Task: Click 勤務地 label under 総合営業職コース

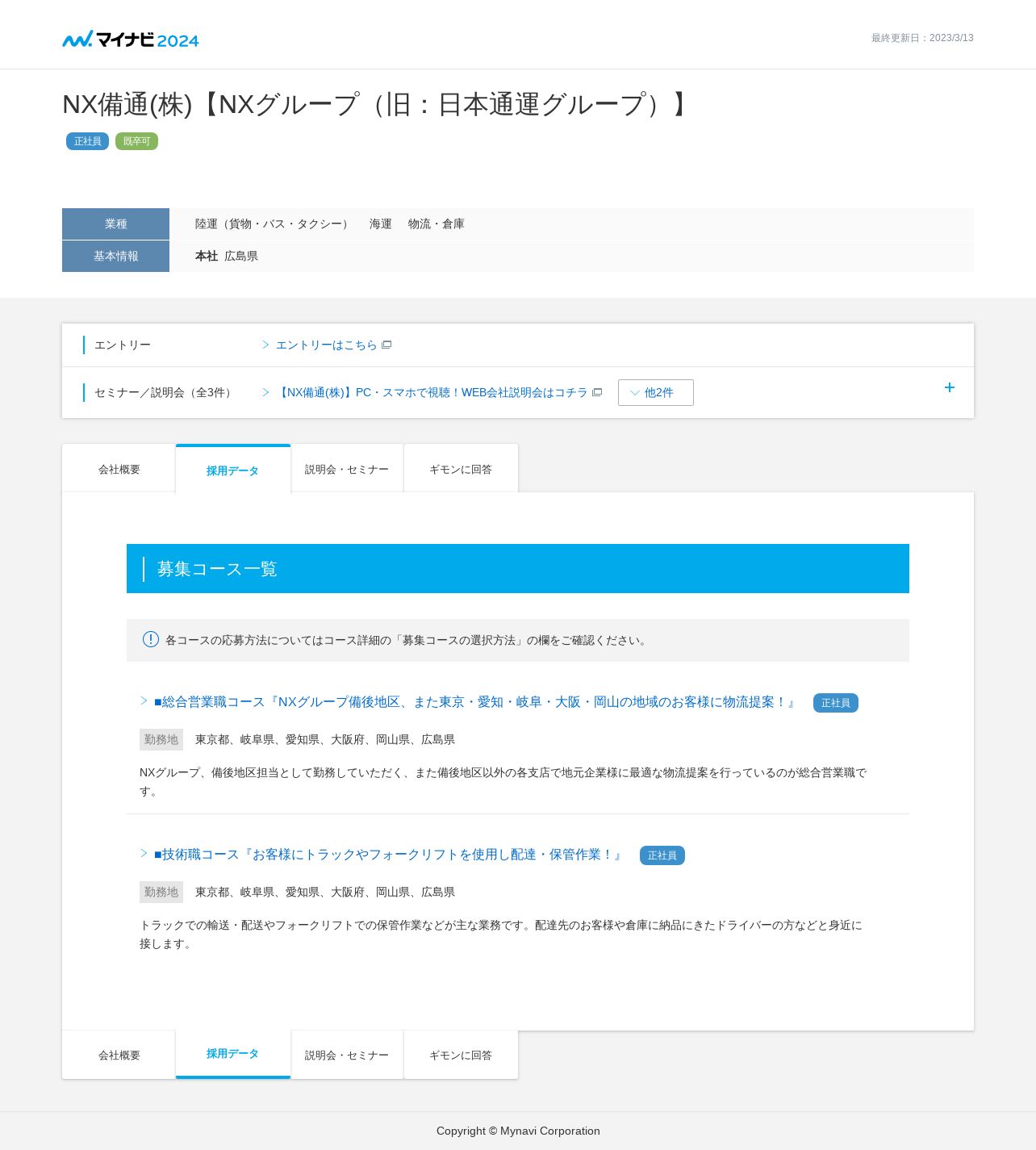Action: (x=161, y=739)
